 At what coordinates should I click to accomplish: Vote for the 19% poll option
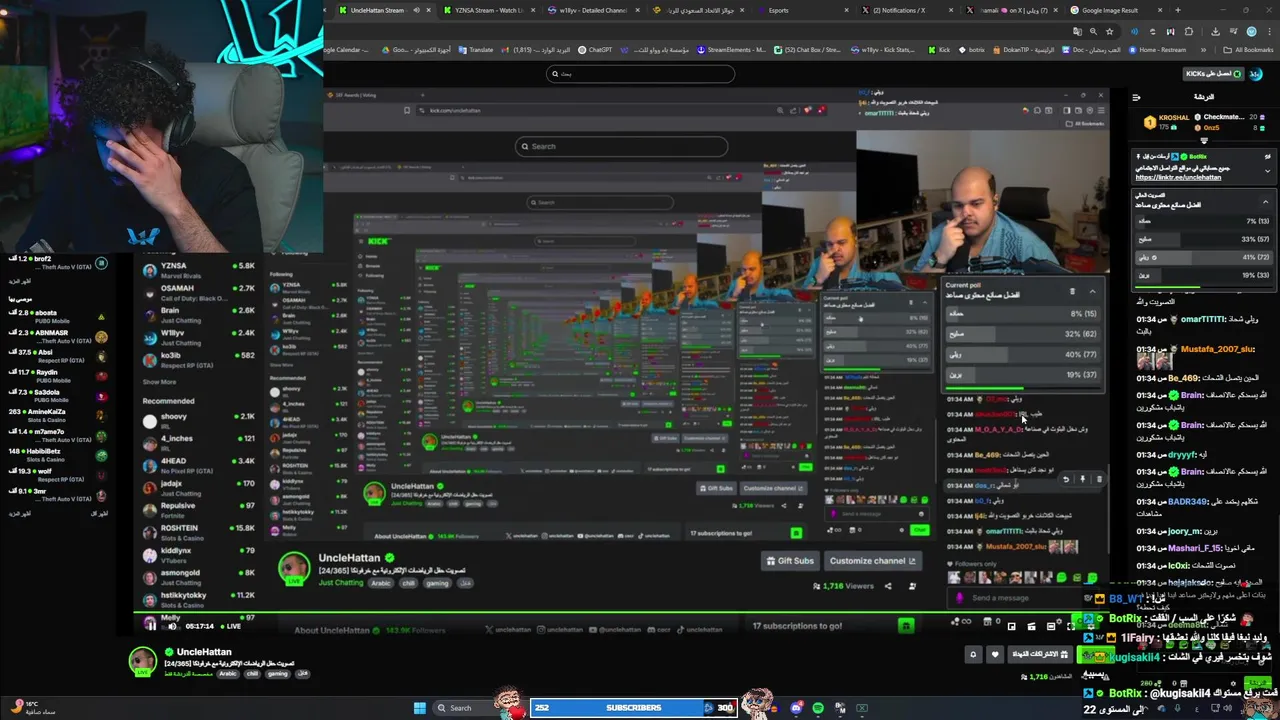point(1202,275)
